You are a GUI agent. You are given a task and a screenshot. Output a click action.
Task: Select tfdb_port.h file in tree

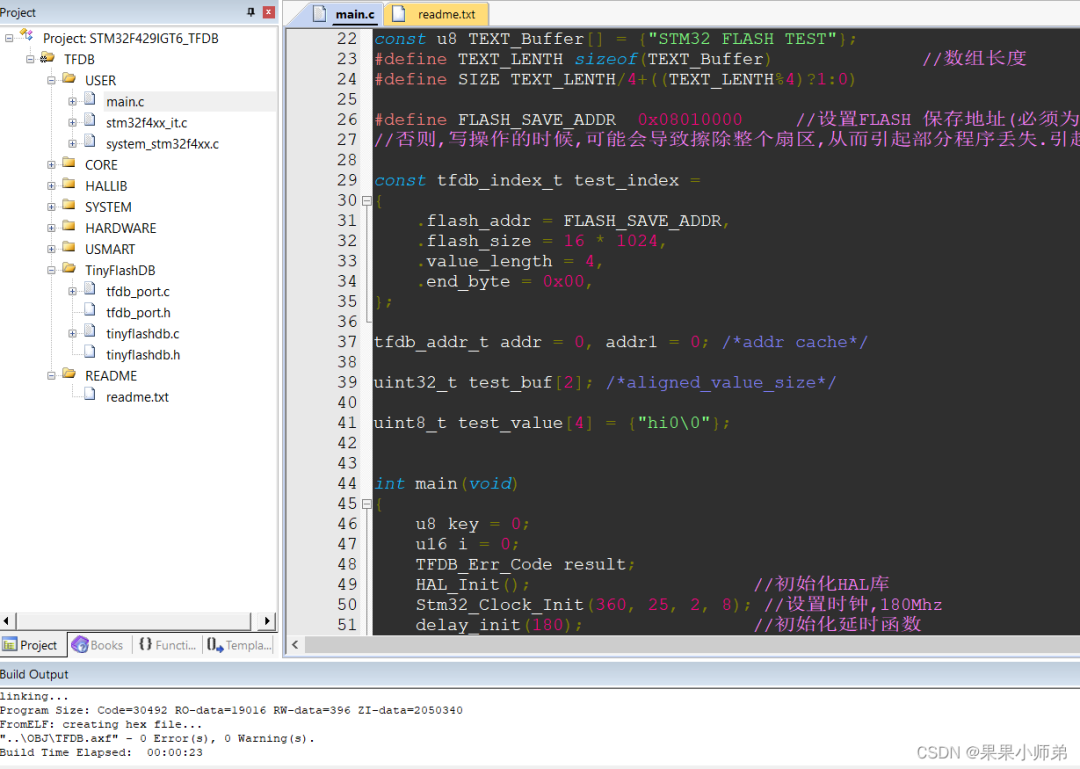[x=138, y=313]
